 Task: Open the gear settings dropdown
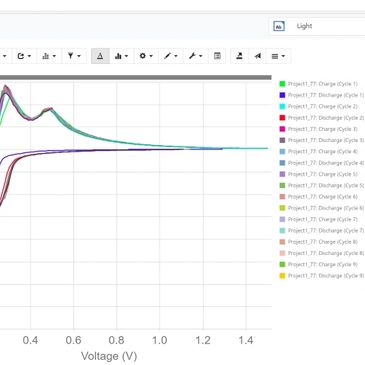[x=146, y=56]
